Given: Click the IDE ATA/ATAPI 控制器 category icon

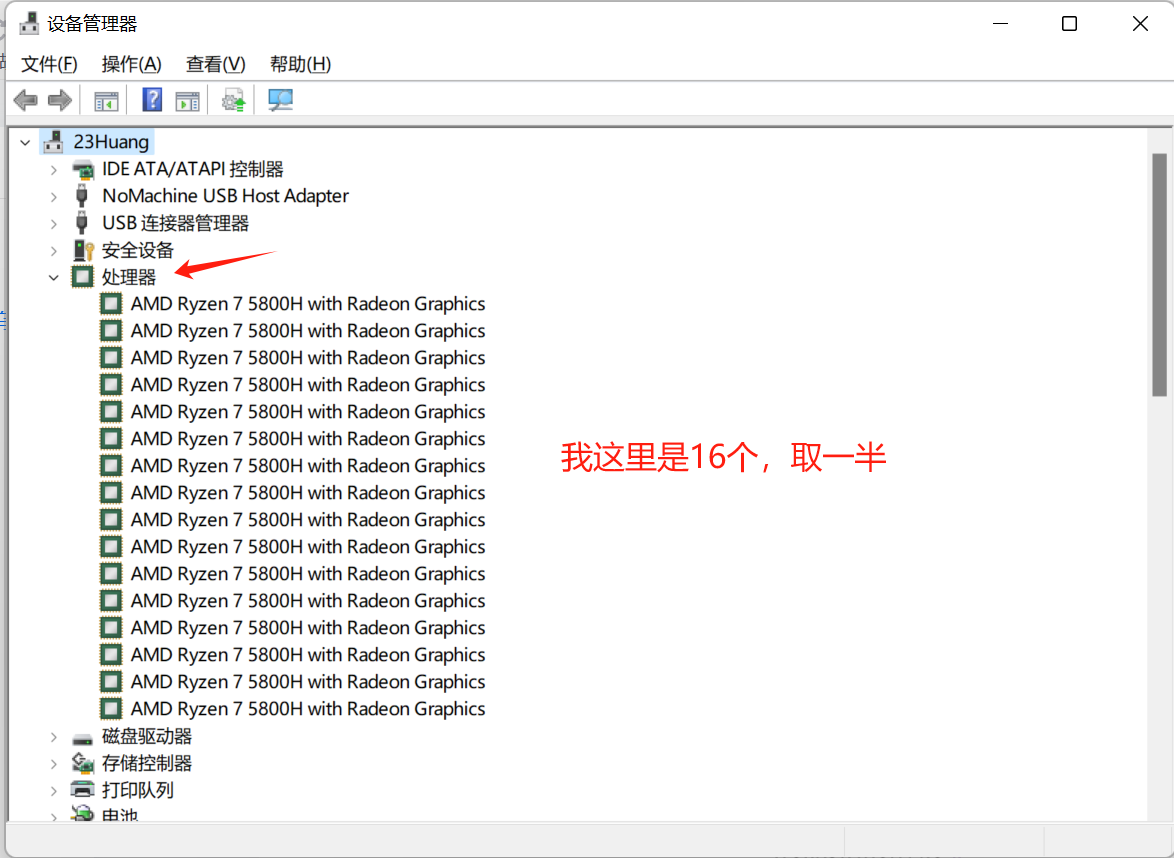Looking at the screenshot, I should 82,169.
